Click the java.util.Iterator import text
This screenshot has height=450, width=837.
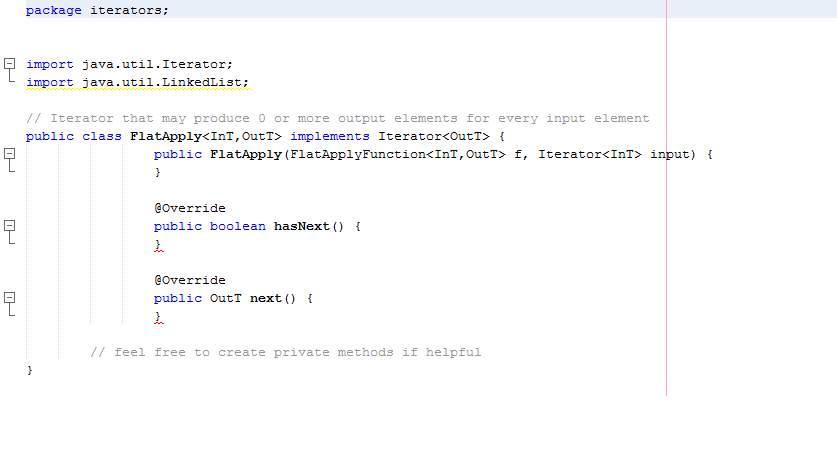coord(157,64)
